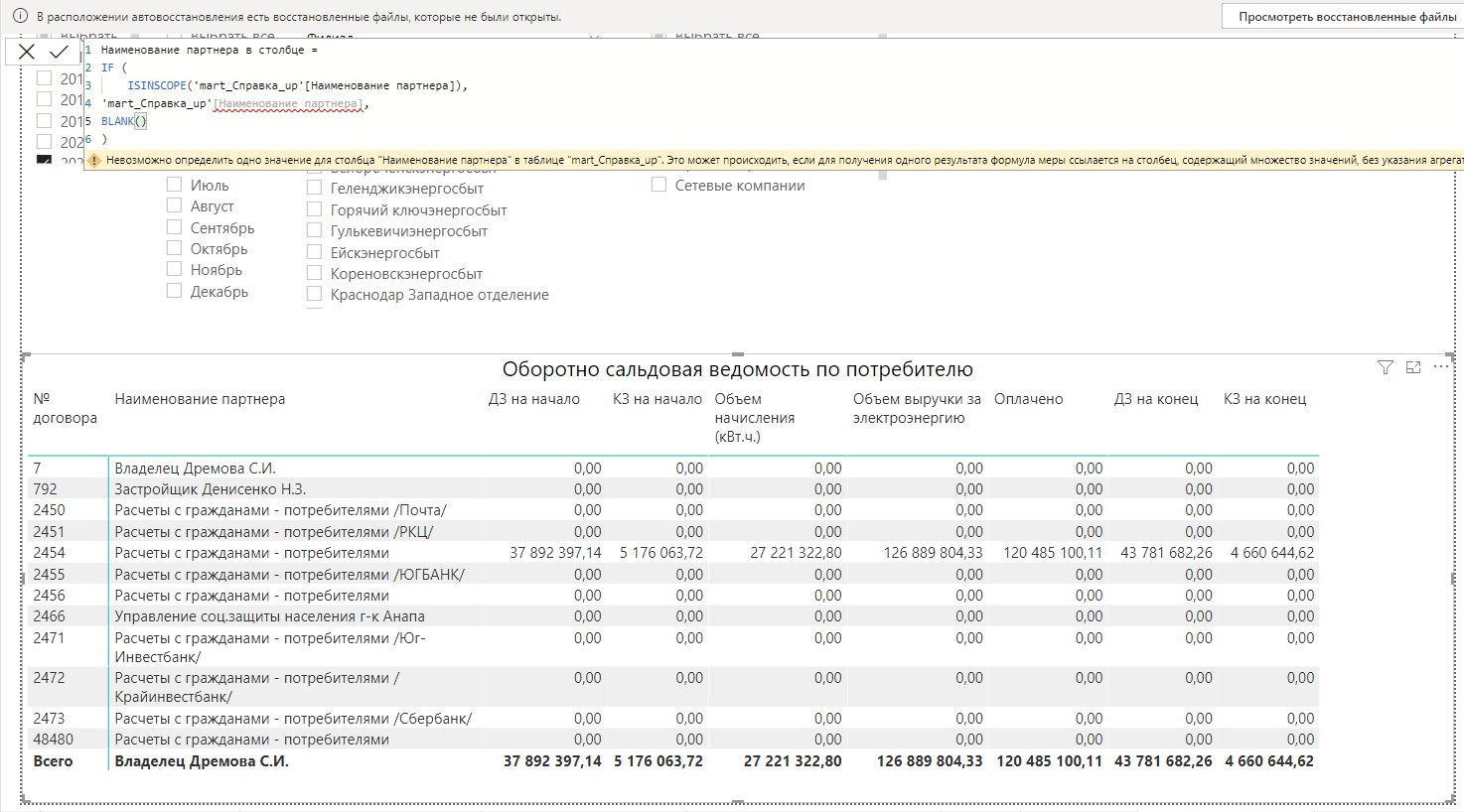Commit the formula with checkmark icon
1464x812 pixels.
pyautogui.click(x=59, y=52)
